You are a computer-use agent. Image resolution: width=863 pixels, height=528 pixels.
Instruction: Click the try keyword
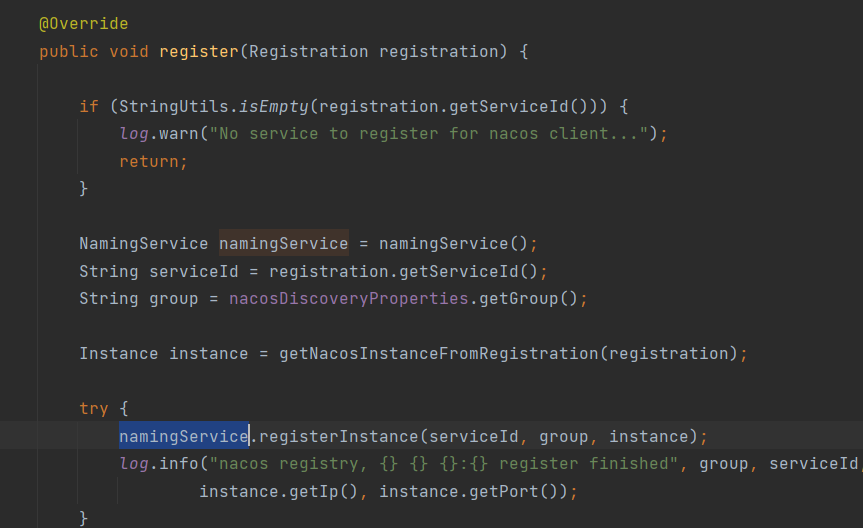(x=94, y=409)
